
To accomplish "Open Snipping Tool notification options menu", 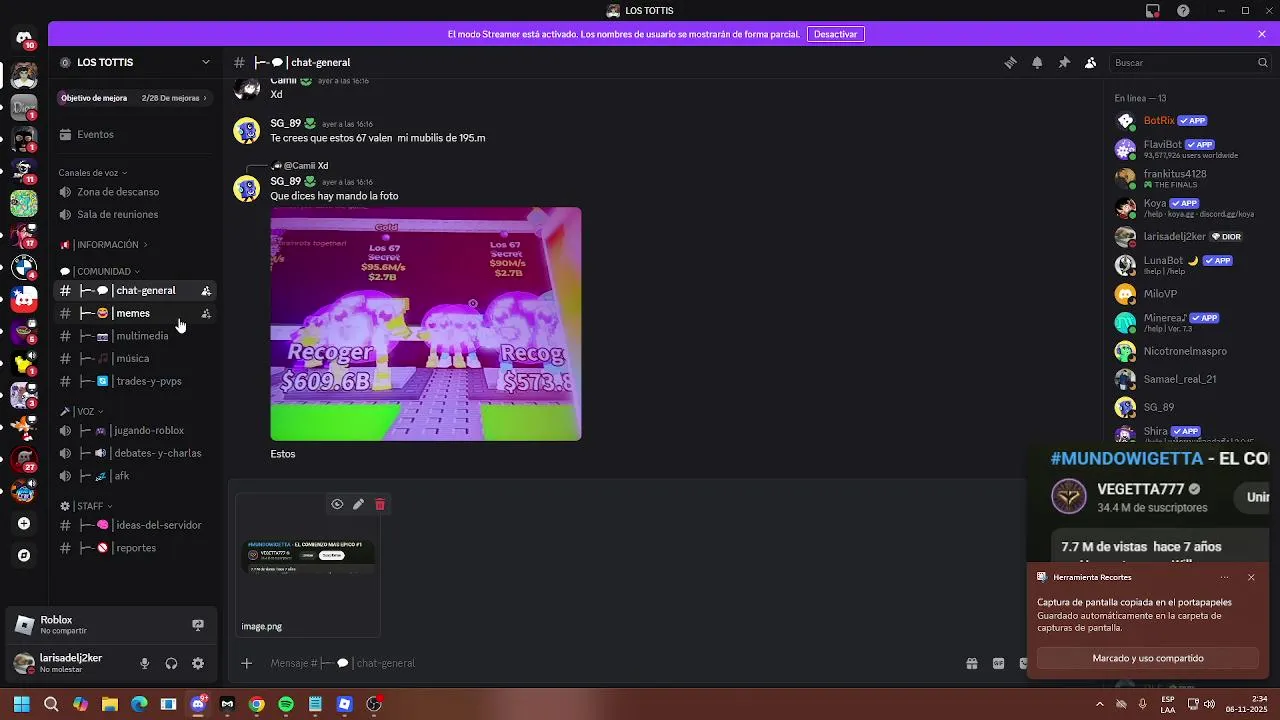I will pos(1224,577).
